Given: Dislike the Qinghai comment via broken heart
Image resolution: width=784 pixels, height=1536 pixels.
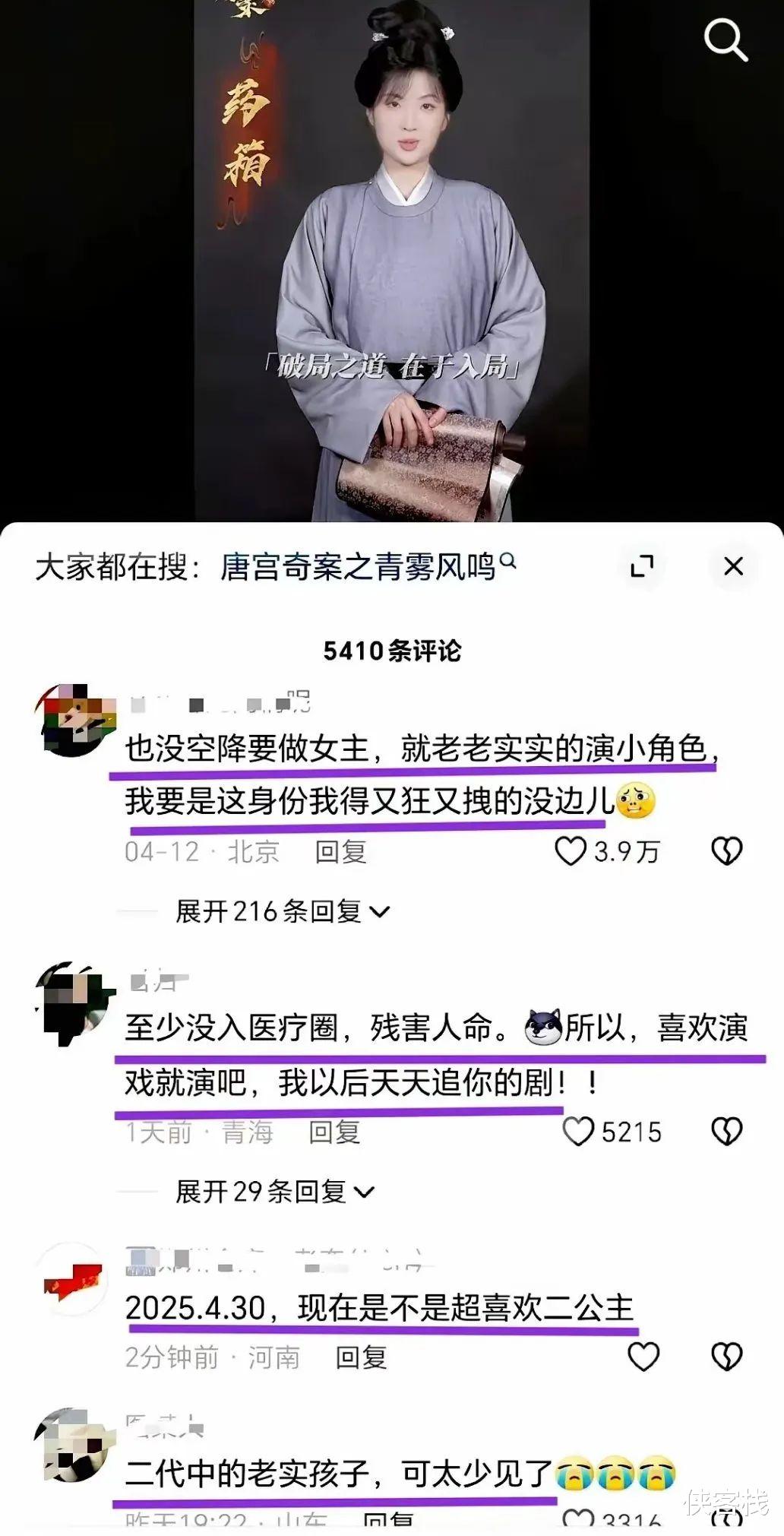Looking at the screenshot, I should [x=726, y=1132].
